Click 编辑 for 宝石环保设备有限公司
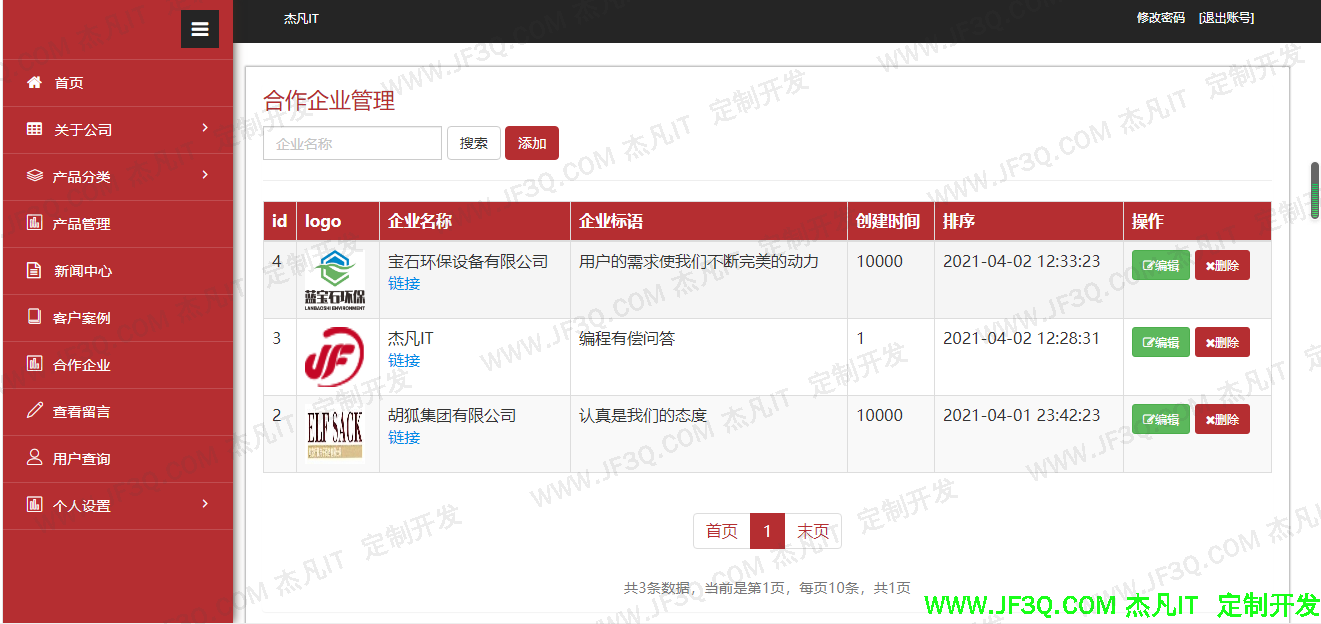The image size is (1321, 624). coord(1160,265)
